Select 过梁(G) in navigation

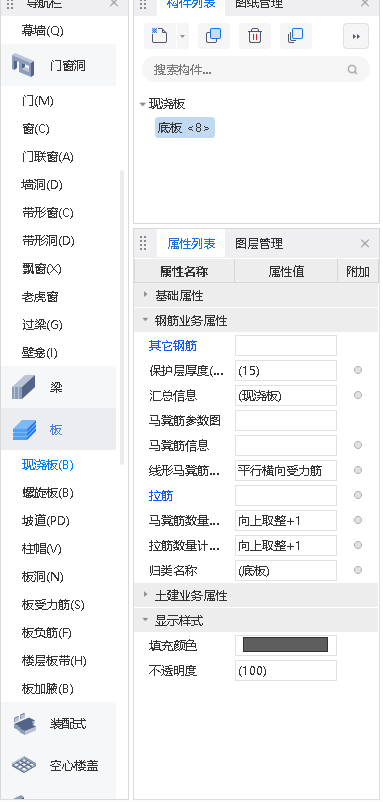click(42, 325)
